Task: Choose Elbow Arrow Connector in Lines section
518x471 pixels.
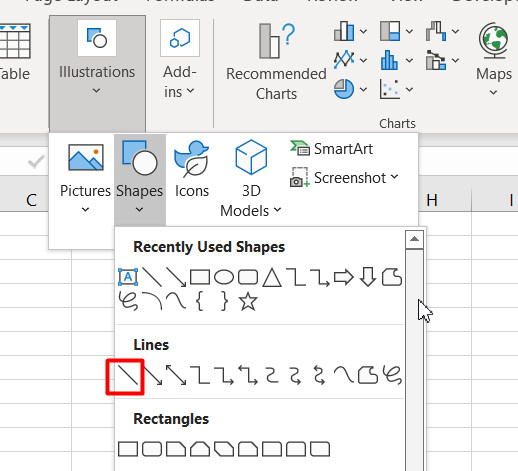Action: click(224, 375)
